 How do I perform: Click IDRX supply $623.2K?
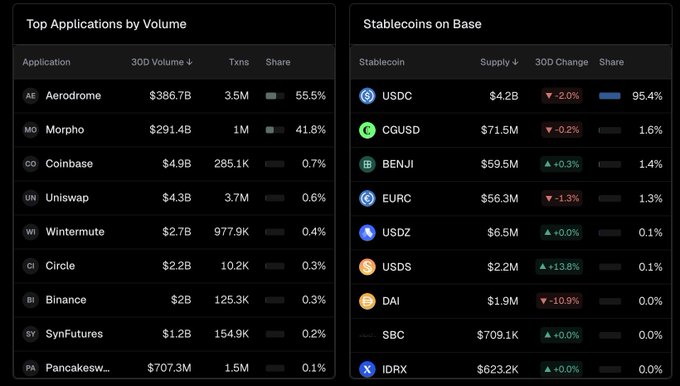pos(498,370)
